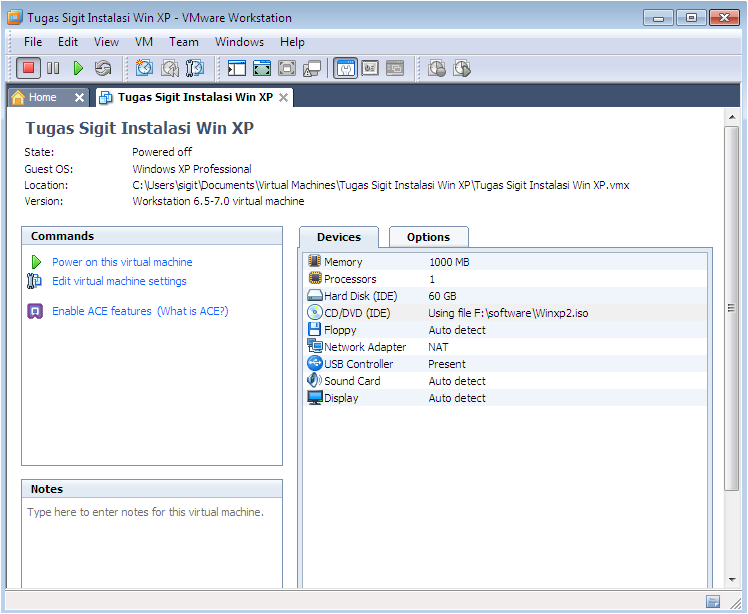Click the Suspend (pause) toolbar icon

click(x=53, y=68)
